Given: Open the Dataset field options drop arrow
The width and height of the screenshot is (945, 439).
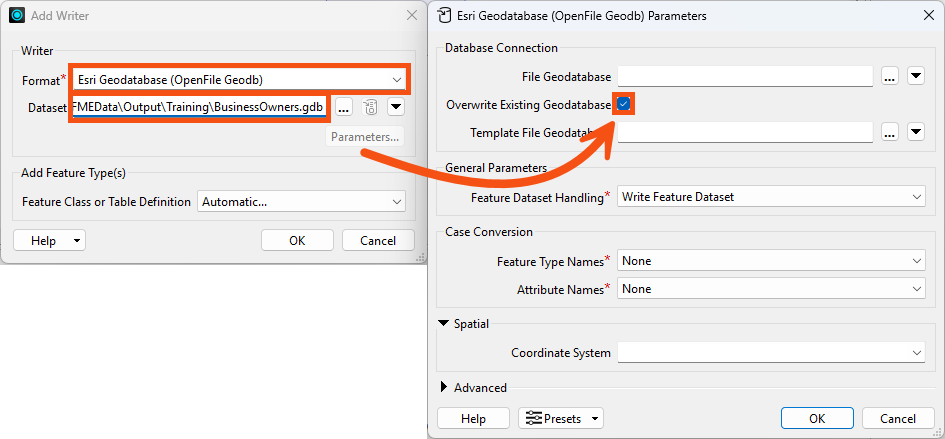Looking at the screenshot, I should pos(396,108).
